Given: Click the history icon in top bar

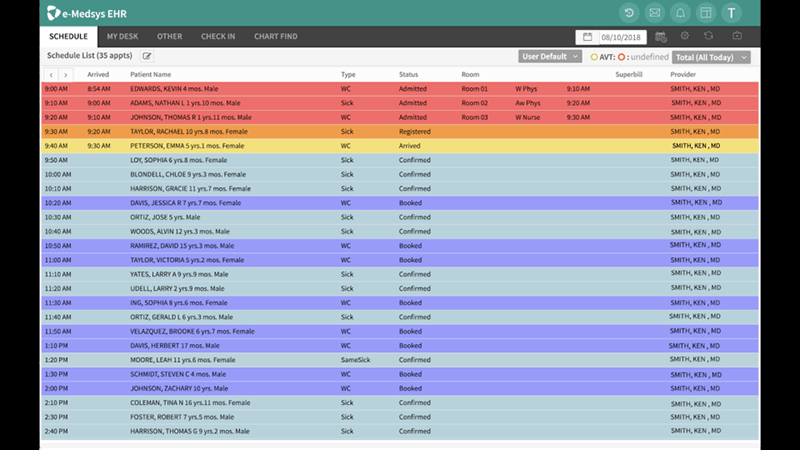Looking at the screenshot, I should [629, 13].
